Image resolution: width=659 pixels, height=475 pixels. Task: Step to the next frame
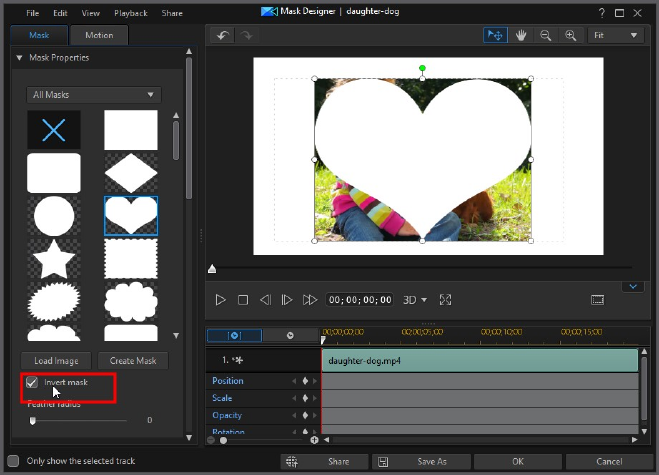pos(287,300)
